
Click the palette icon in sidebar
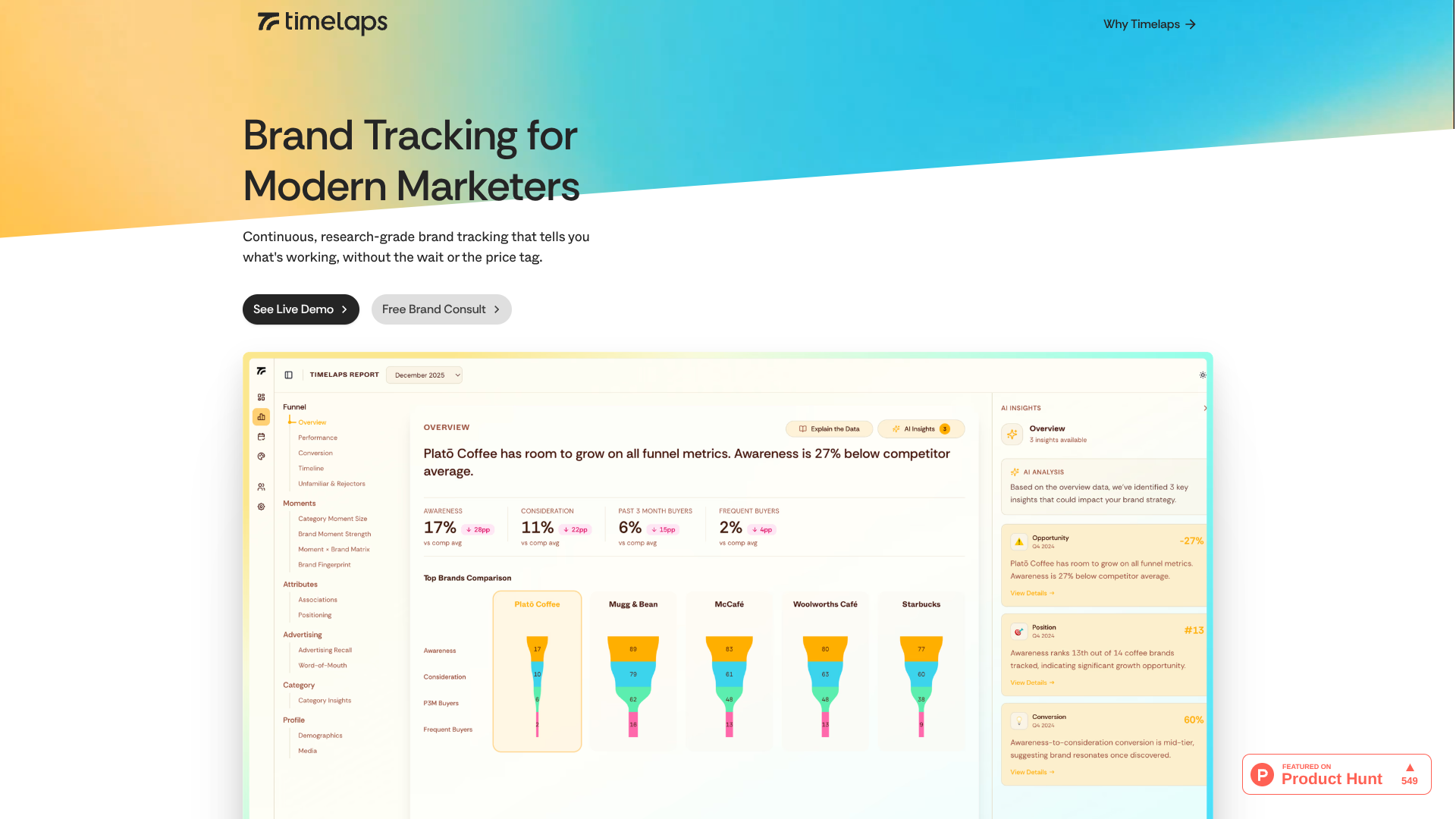(x=261, y=457)
